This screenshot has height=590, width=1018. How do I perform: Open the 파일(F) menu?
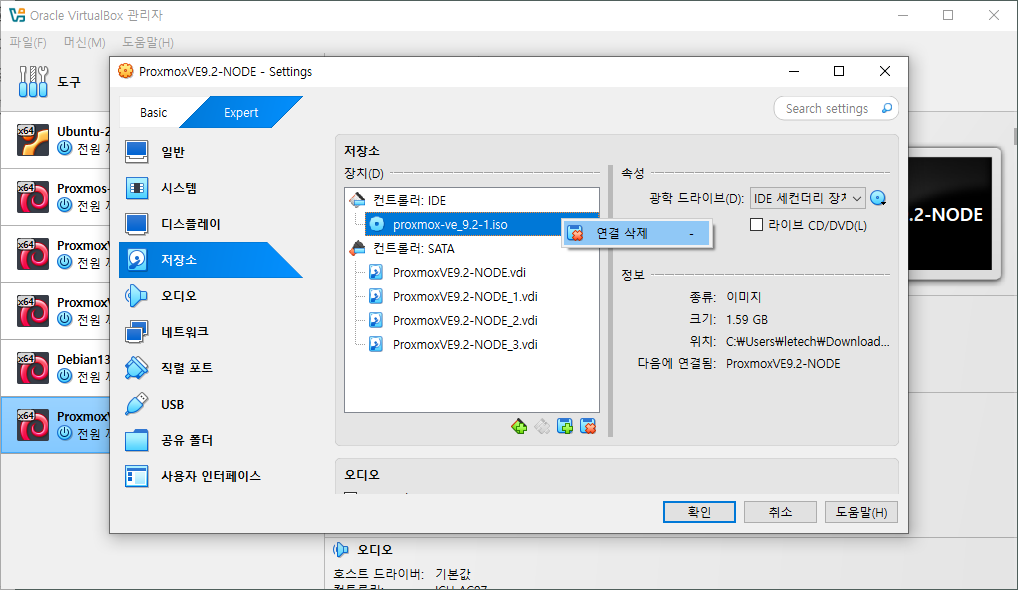(x=28, y=42)
